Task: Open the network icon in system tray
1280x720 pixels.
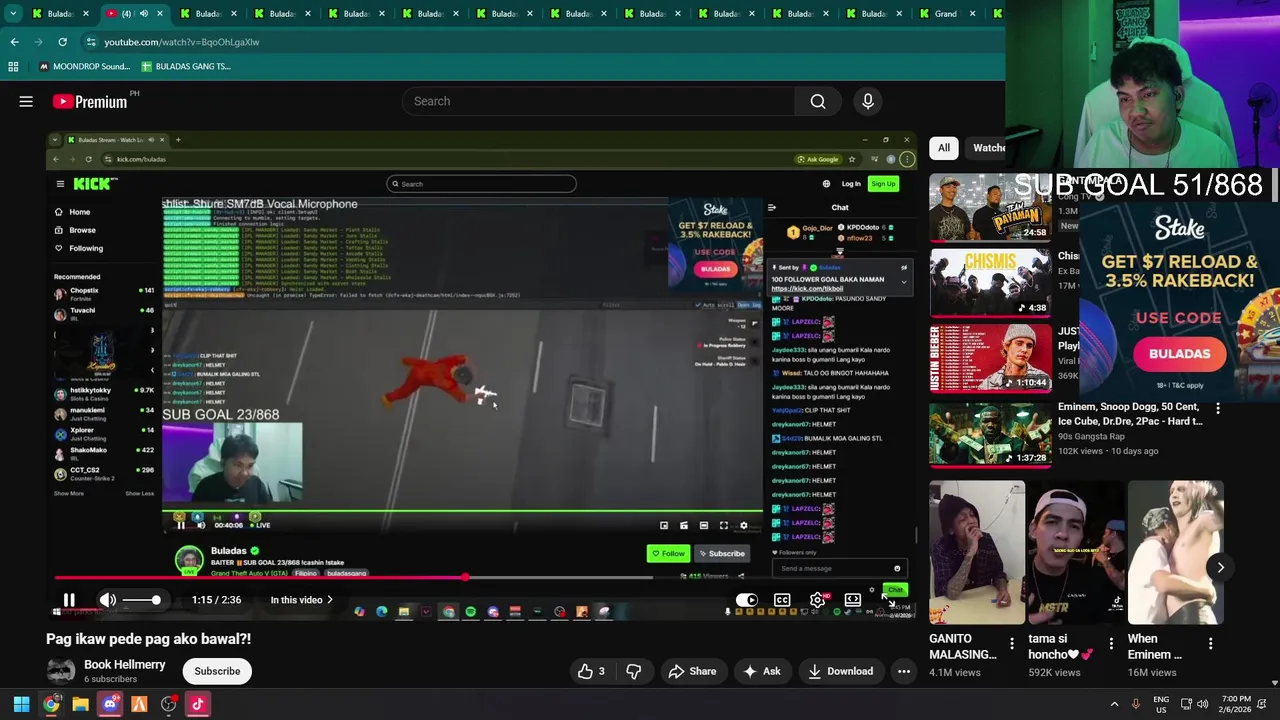Action: coord(1186,704)
